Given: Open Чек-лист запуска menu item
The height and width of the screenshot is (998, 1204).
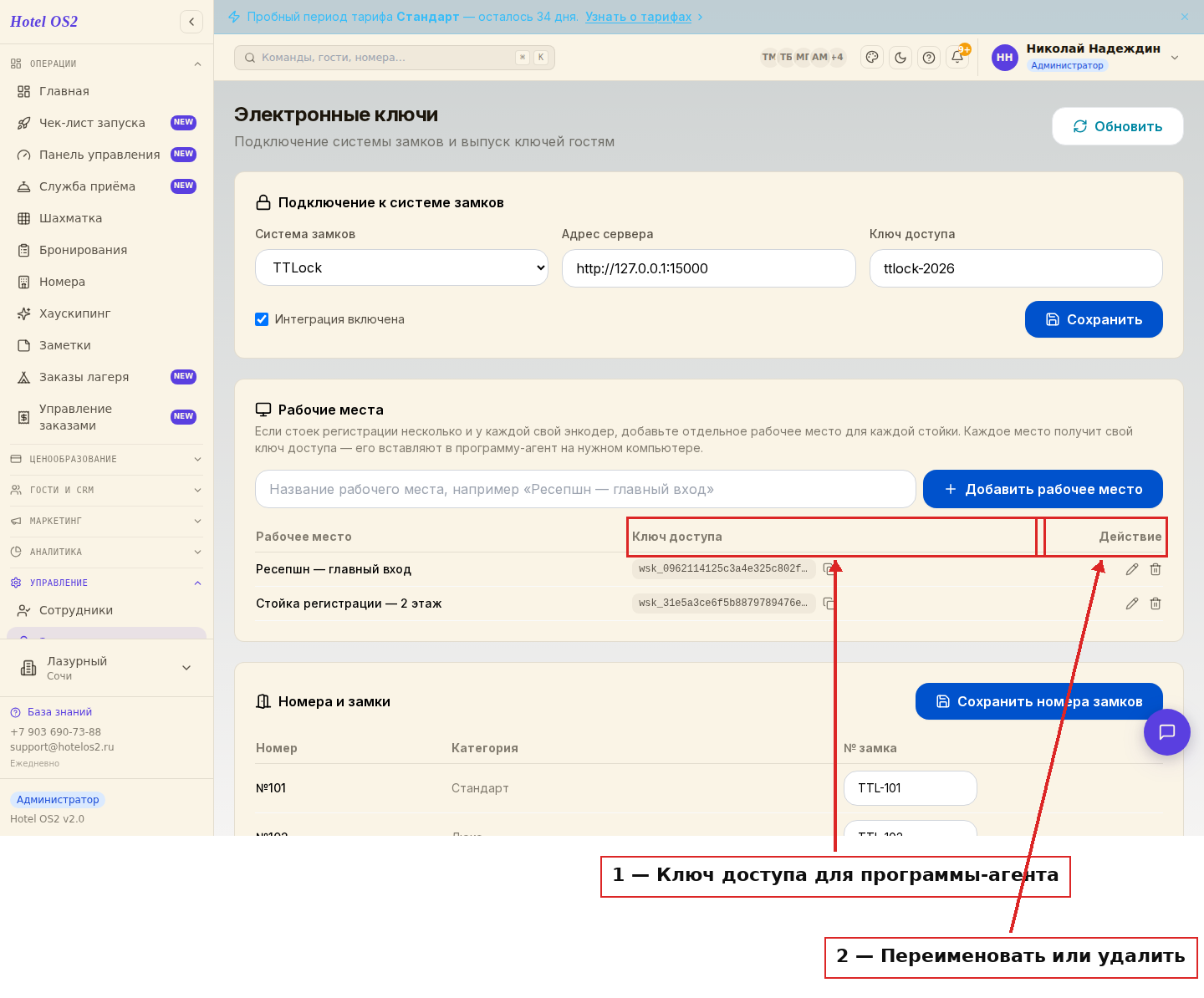Looking at the screenshot, I should 106,123.
